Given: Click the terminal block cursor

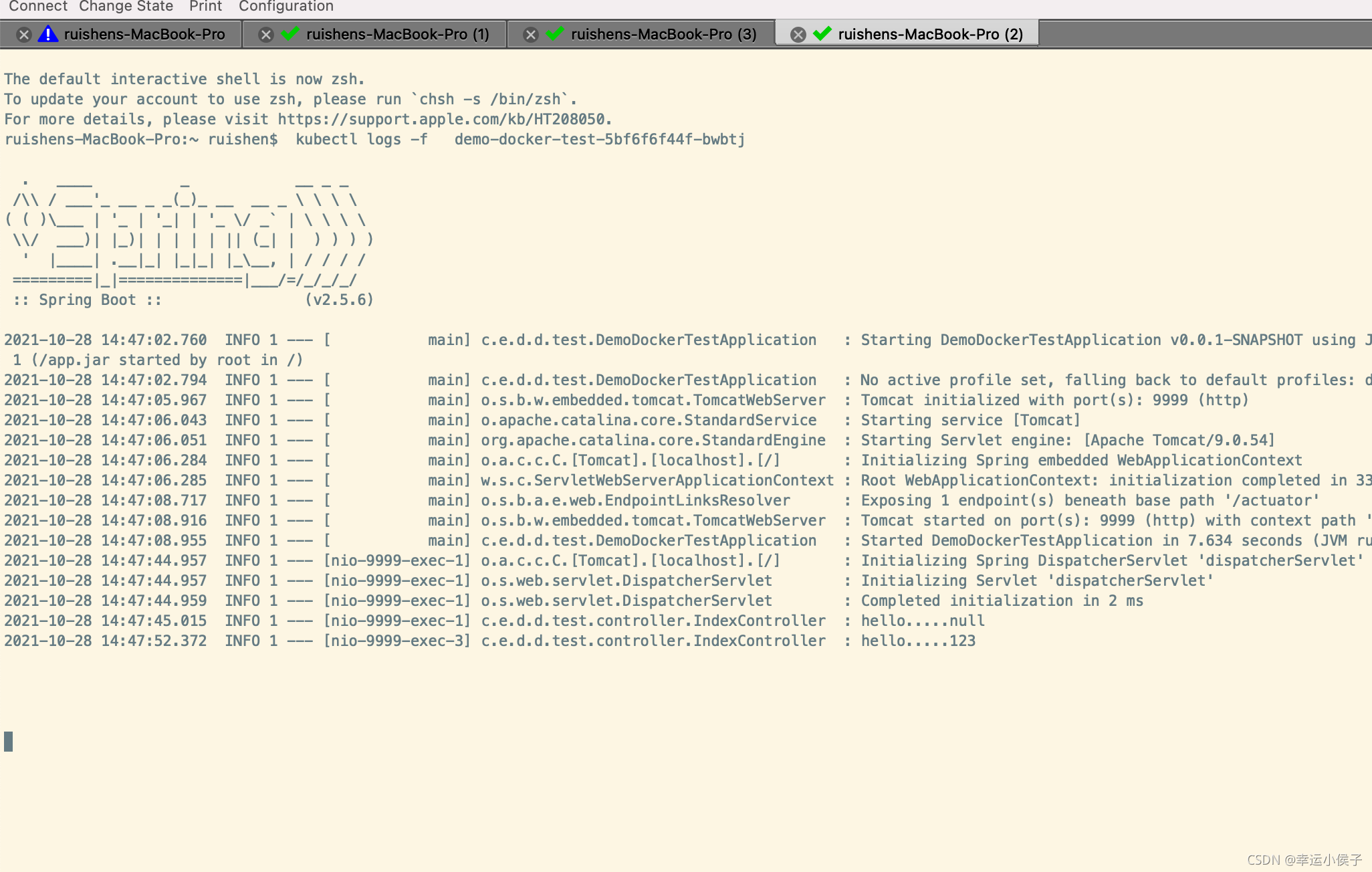Looking at the screenshot, I should (9, 741).
